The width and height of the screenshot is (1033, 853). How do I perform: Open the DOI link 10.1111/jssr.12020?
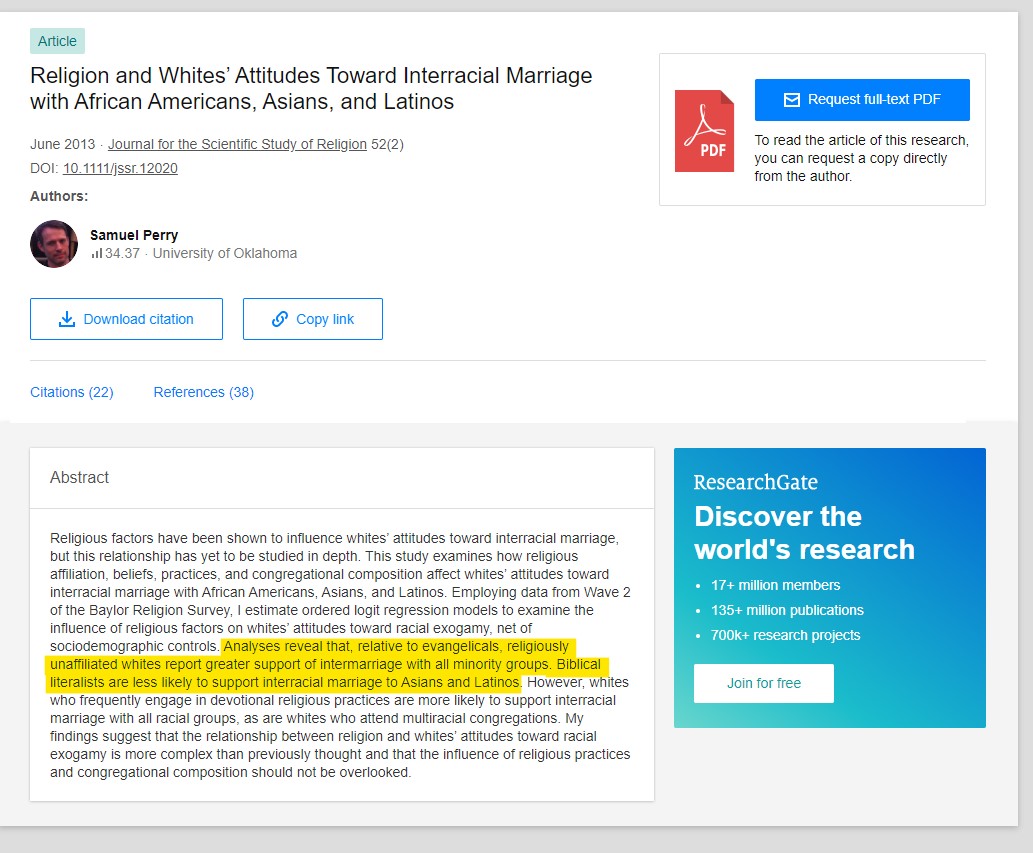click(x=120, y=169)
